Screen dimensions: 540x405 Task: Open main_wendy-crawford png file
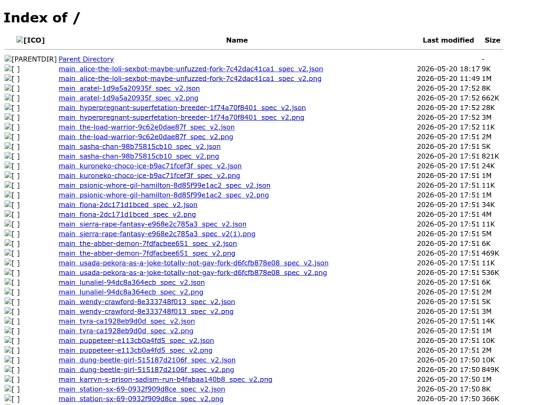tap(146, 311)
